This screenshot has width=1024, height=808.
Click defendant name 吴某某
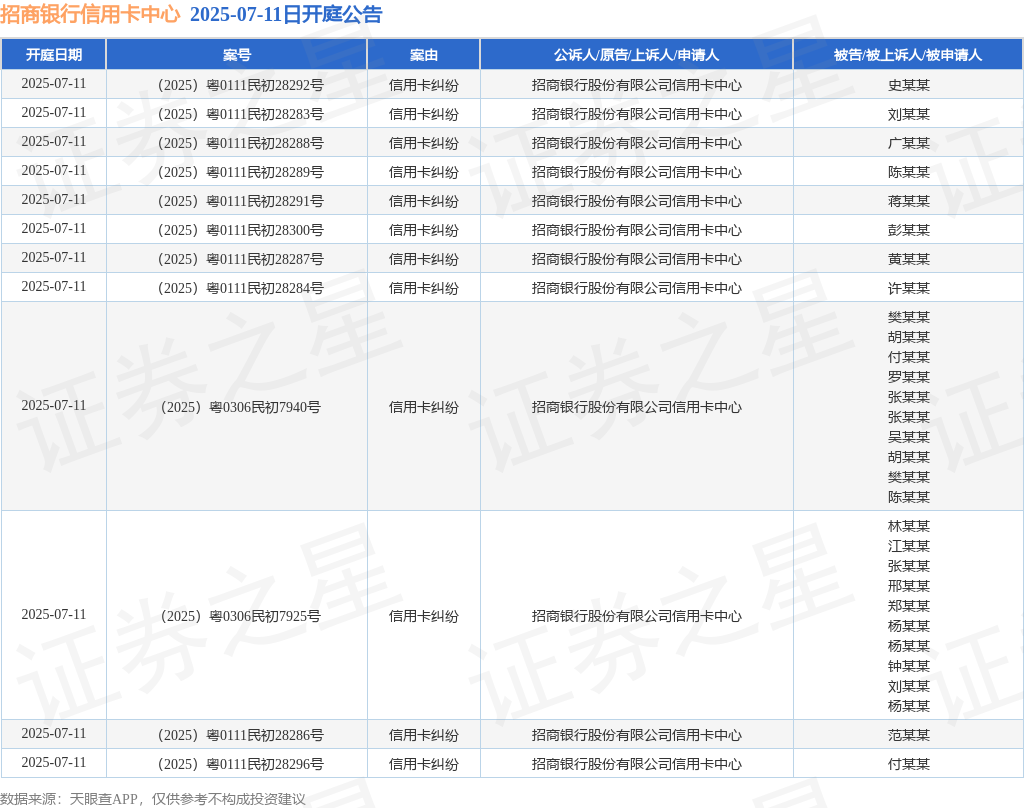[908, 437]
